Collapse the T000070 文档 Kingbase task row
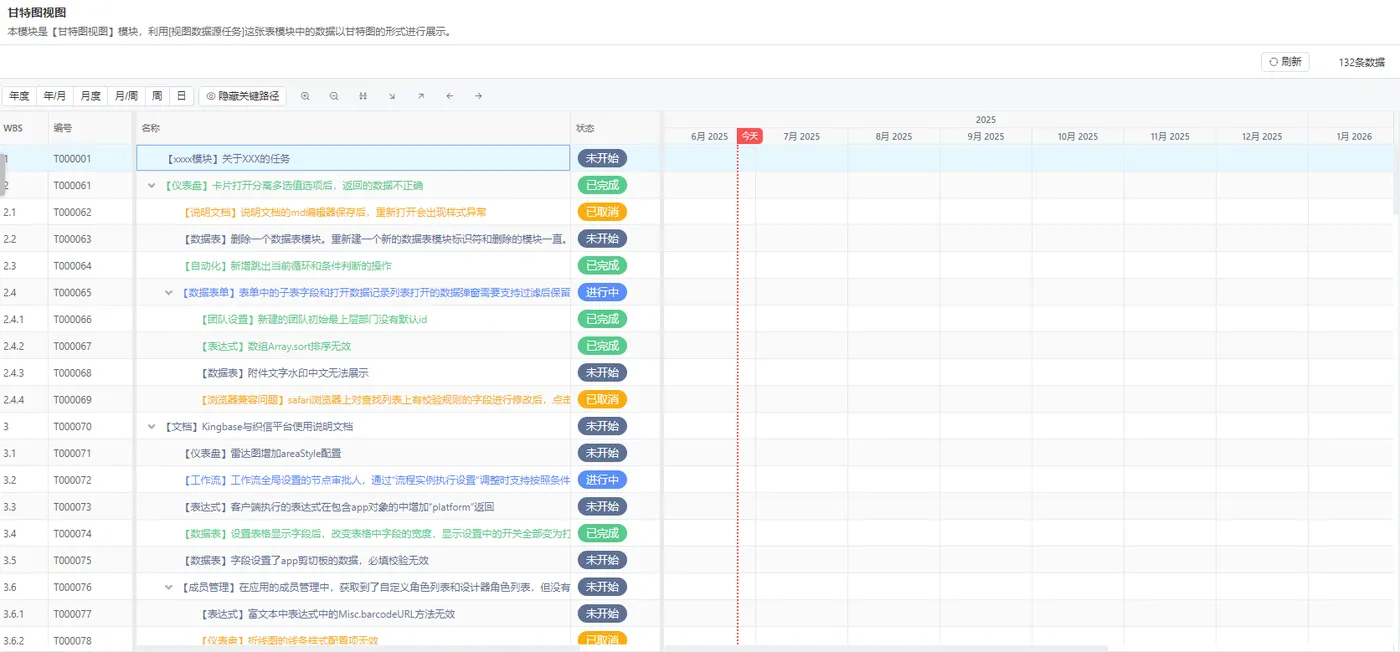This screenshot has height=652, width=1400. tap(152, 426)
